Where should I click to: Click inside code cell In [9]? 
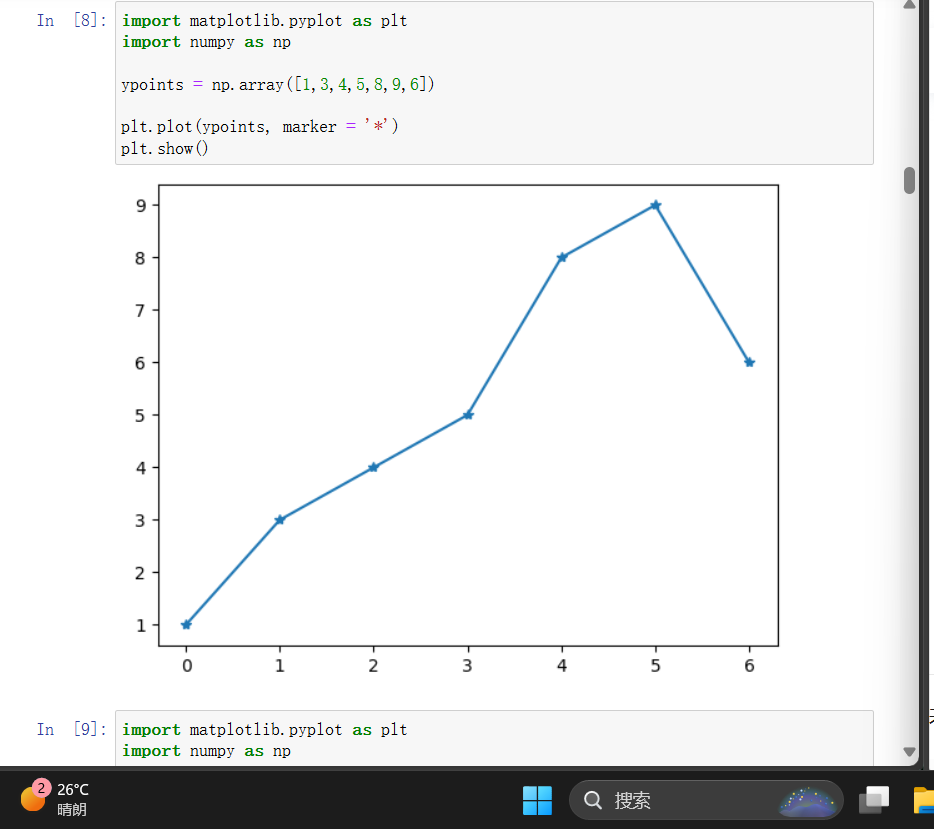click(494, 738)
